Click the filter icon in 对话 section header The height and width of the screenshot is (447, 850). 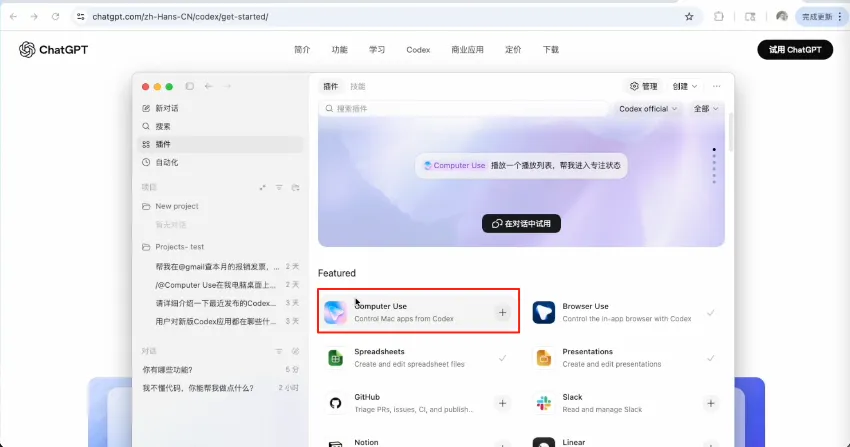(x=279, y=351)
